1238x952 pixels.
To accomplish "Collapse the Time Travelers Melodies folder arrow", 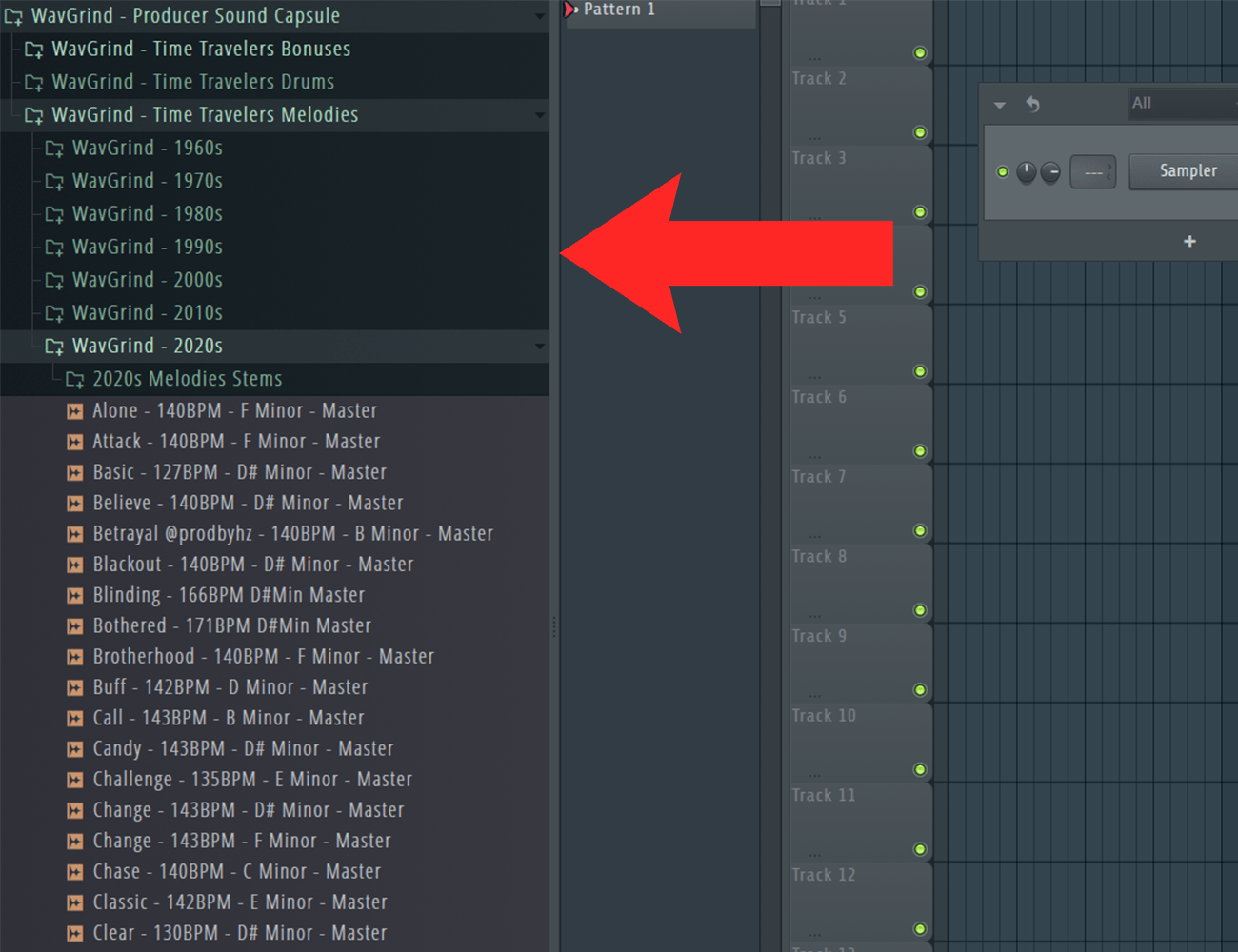I will tap(540, 115).
